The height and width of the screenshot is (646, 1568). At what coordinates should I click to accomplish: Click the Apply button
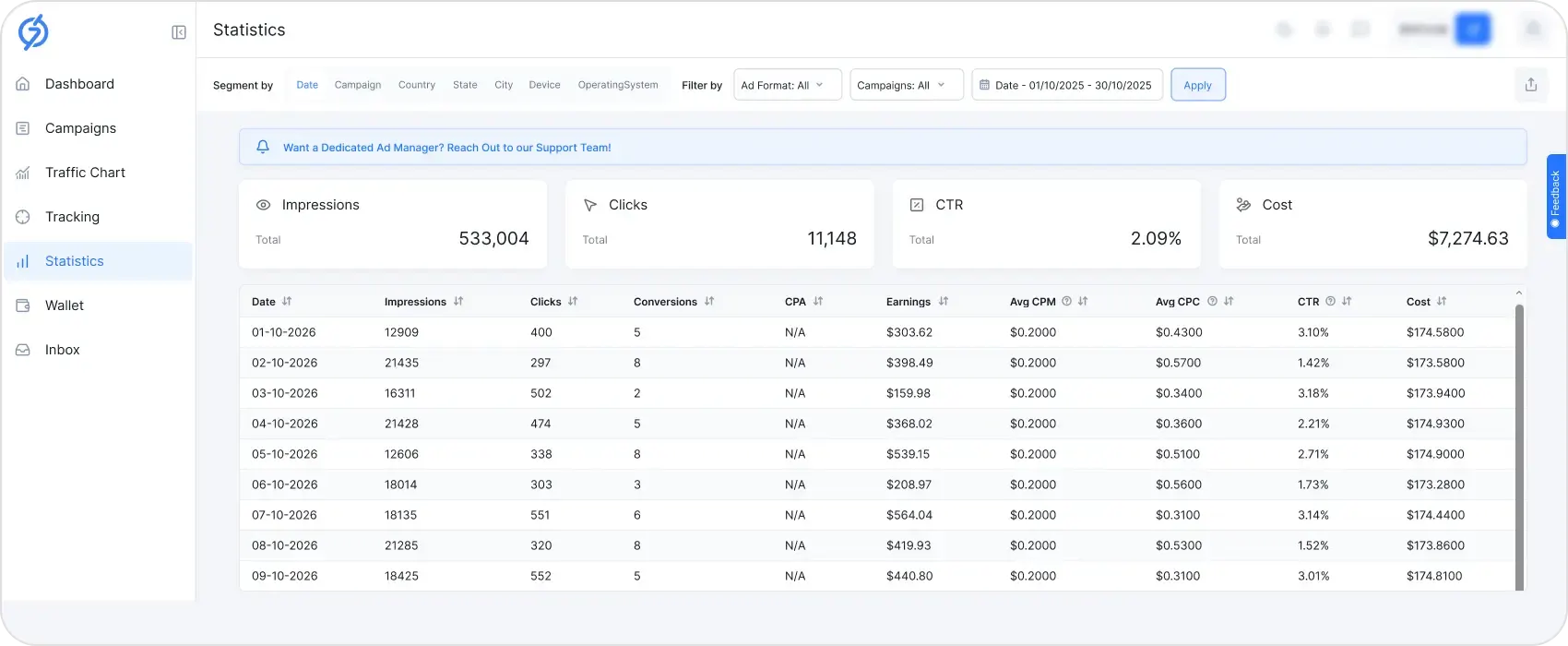click(1198, 85)
